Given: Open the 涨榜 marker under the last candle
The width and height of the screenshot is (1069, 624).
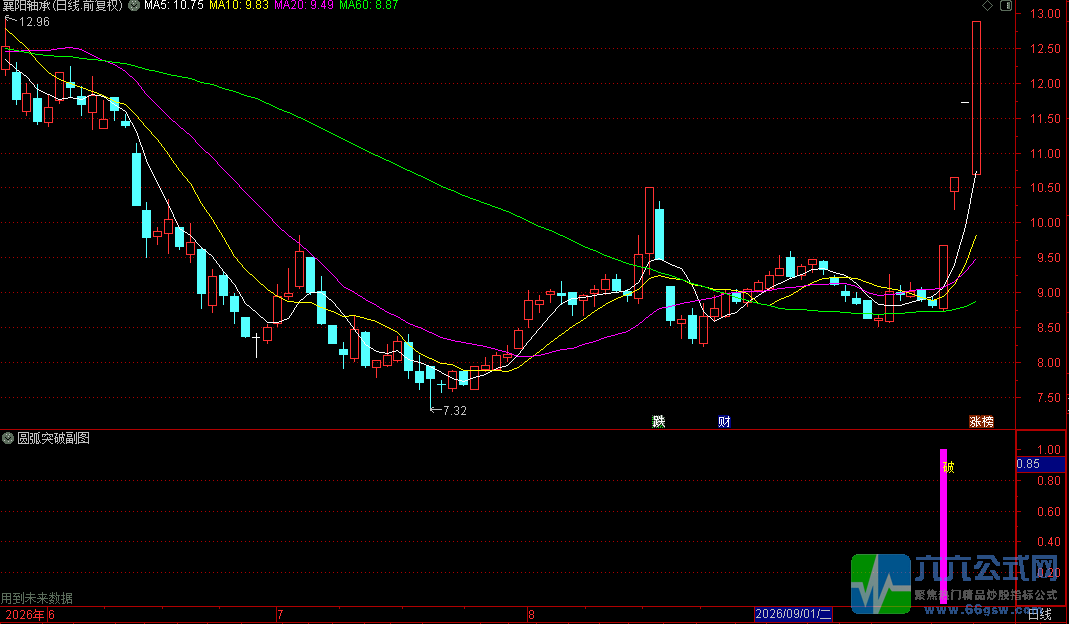Looking at the screenshot, I should point(982,421).
